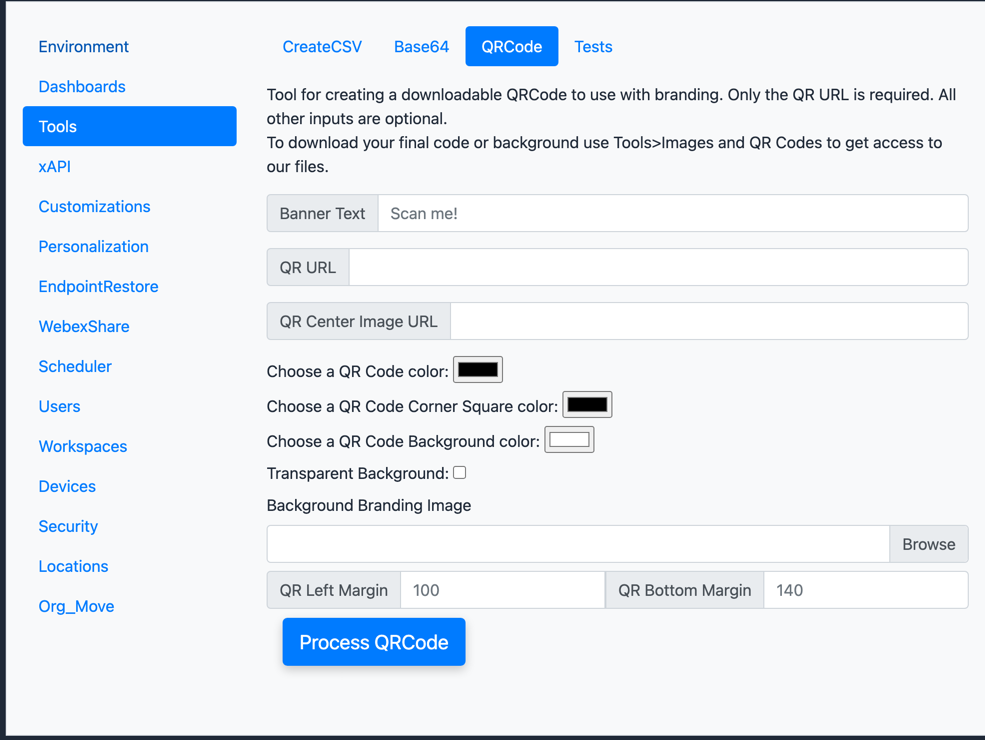Open the xAPI sidebar section
This screenshot has height=740, width=985.
(55, 167)
